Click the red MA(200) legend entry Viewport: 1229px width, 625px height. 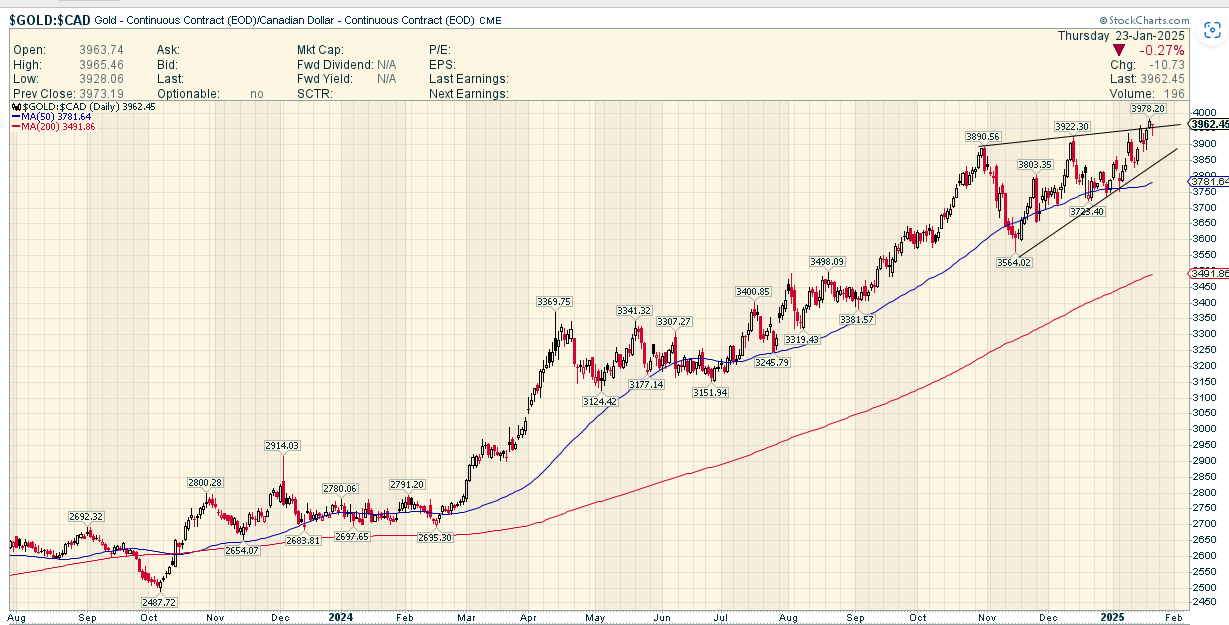coord(54,128)
